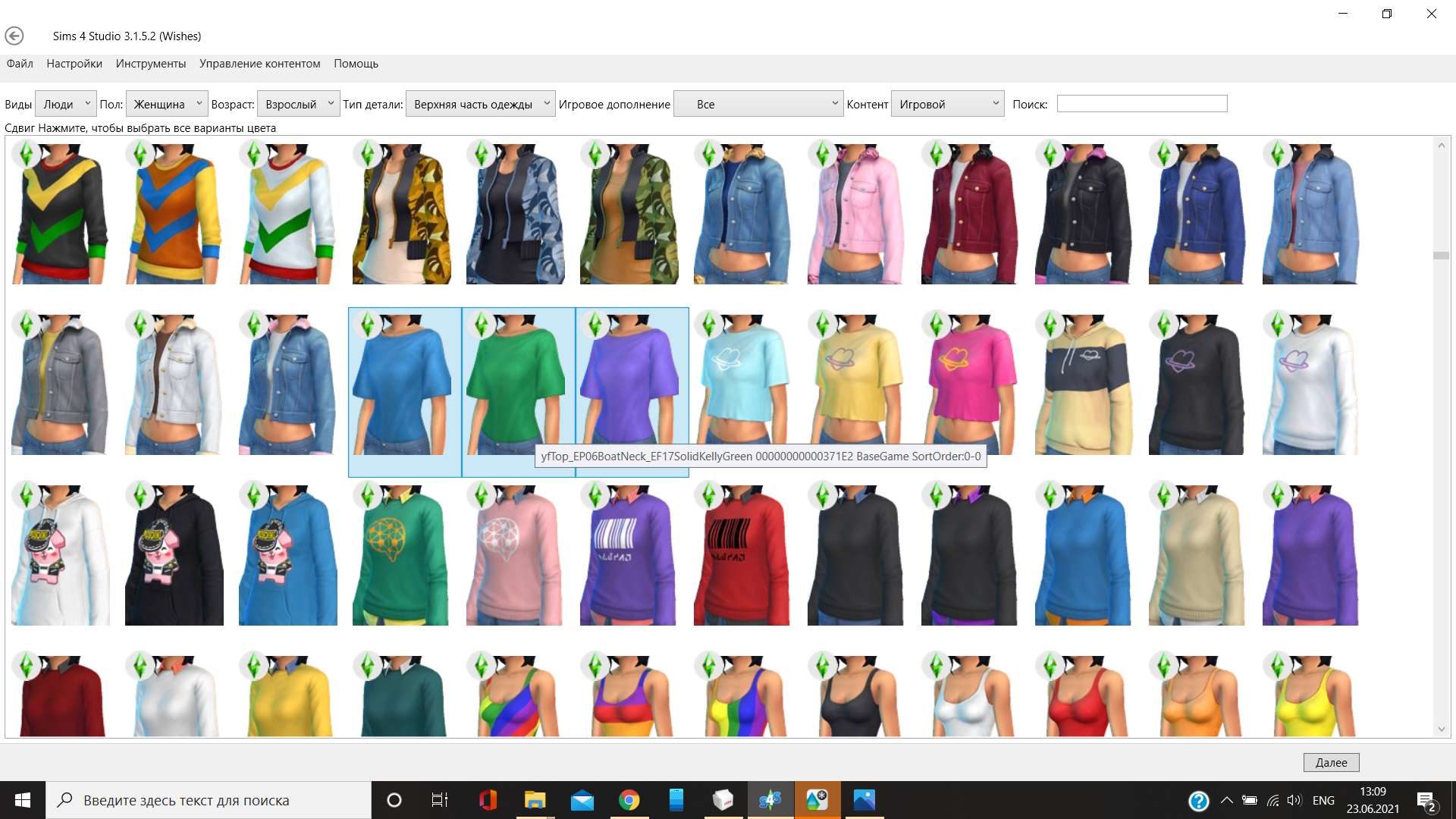1456x819 pixels.
Task: Open the Возраст dropdown Взрослый
Action: [x=298, y=104]
